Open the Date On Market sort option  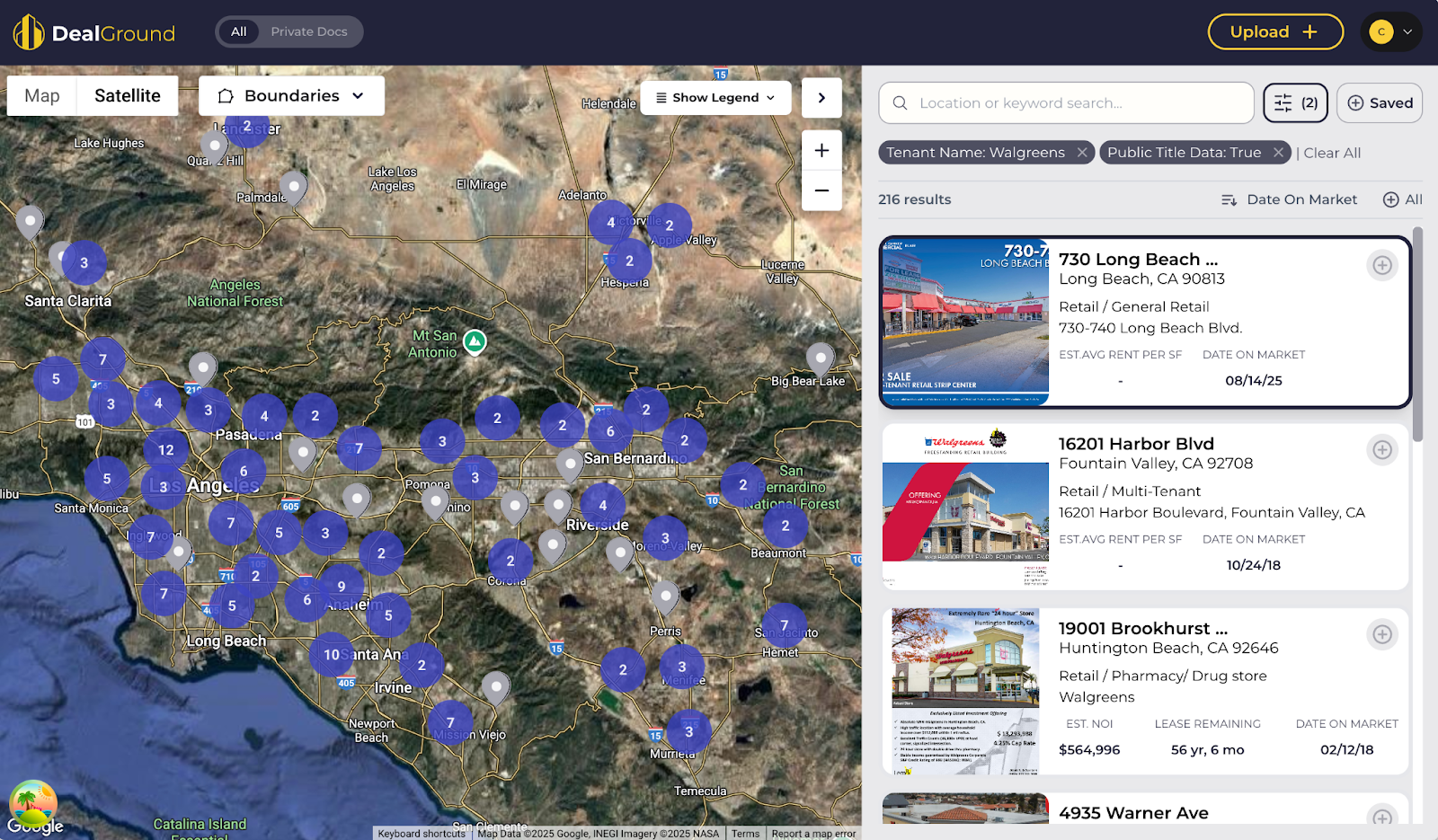coord(1290,199)
